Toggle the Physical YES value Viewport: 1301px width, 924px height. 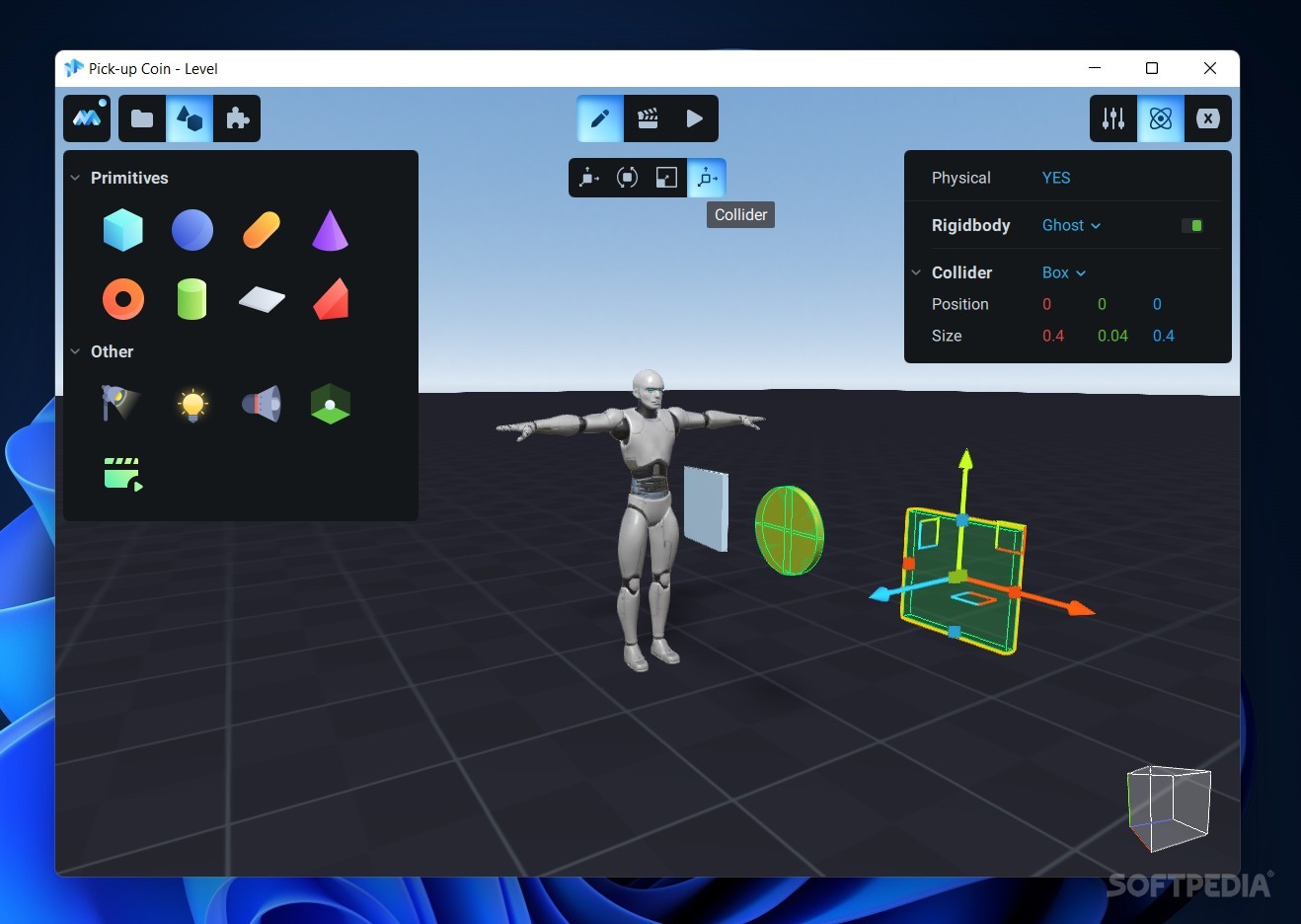(1056, 178)
